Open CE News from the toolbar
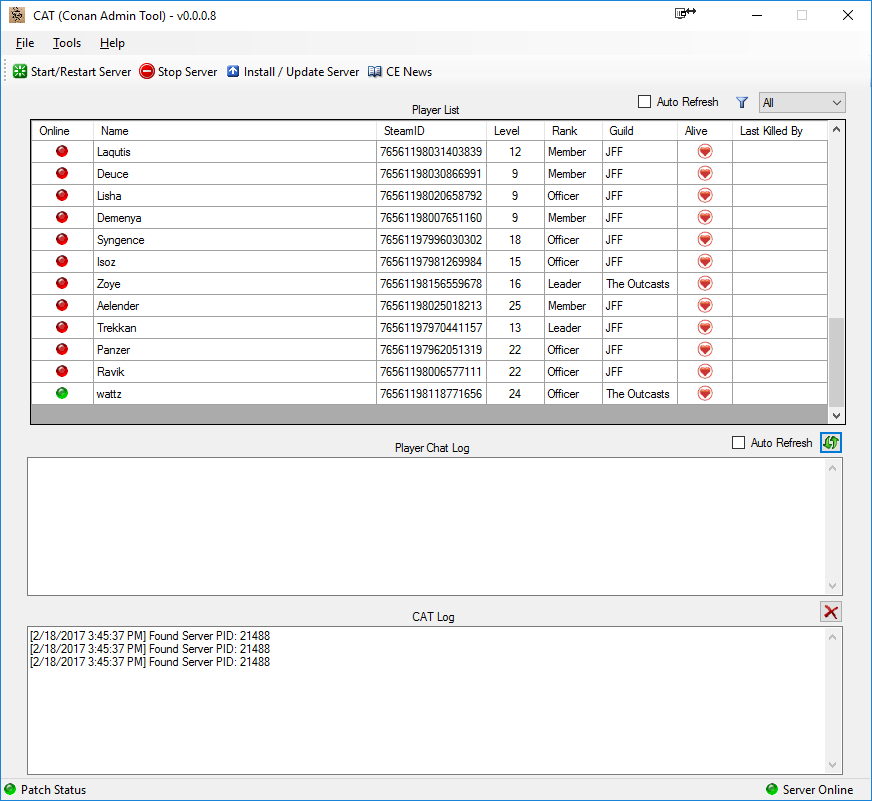The width and height of the screenshot is (872, 801). [400, 72]
